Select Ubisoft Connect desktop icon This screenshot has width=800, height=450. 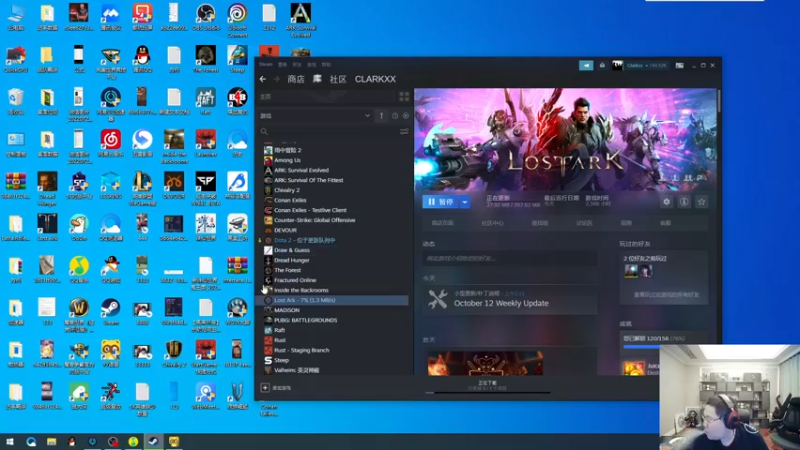237,20
